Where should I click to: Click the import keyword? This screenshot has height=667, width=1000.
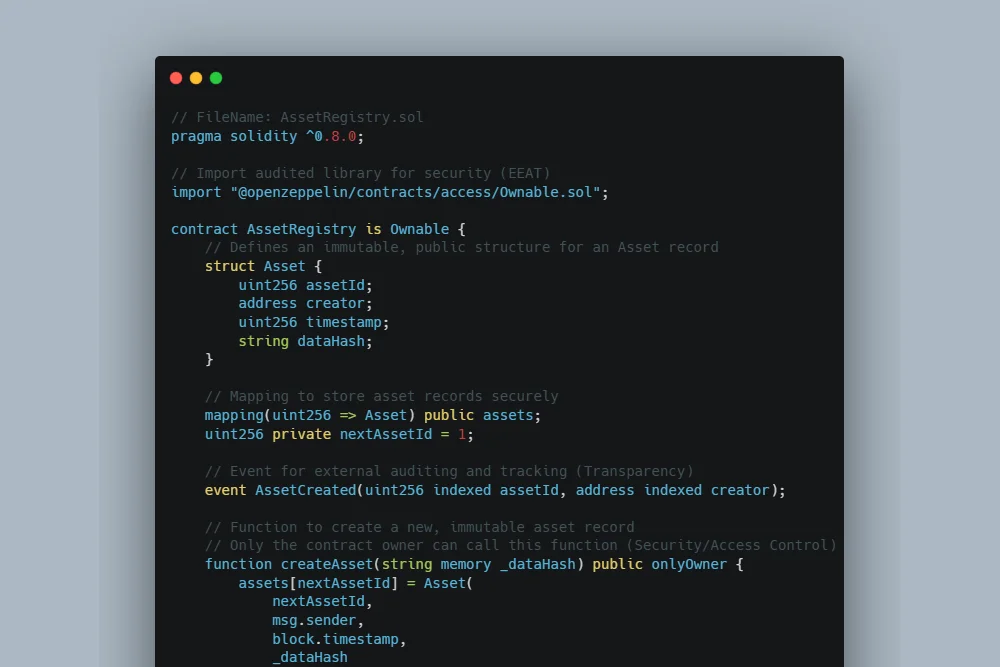pyautogui.click(x=196, y=192)
